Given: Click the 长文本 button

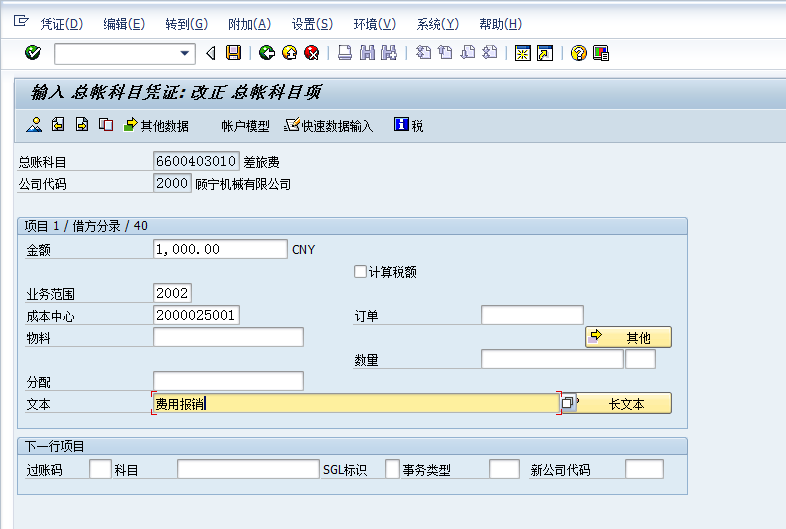Looking at the screenshot, I should coord(624,404).
